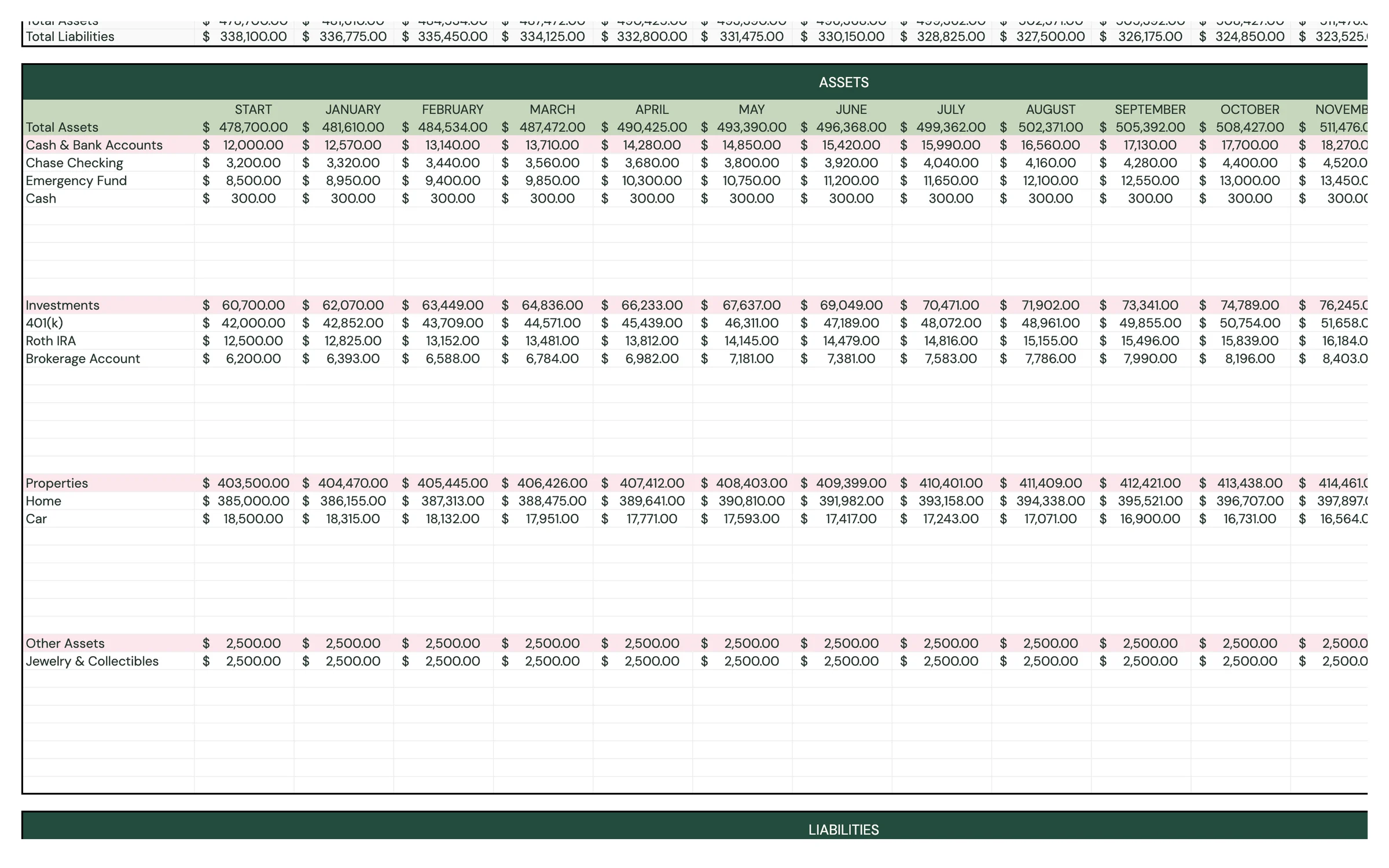The height and width of the screenshot is (868, 1389).
Task: Click the Car row label
Action: point(36,519)
